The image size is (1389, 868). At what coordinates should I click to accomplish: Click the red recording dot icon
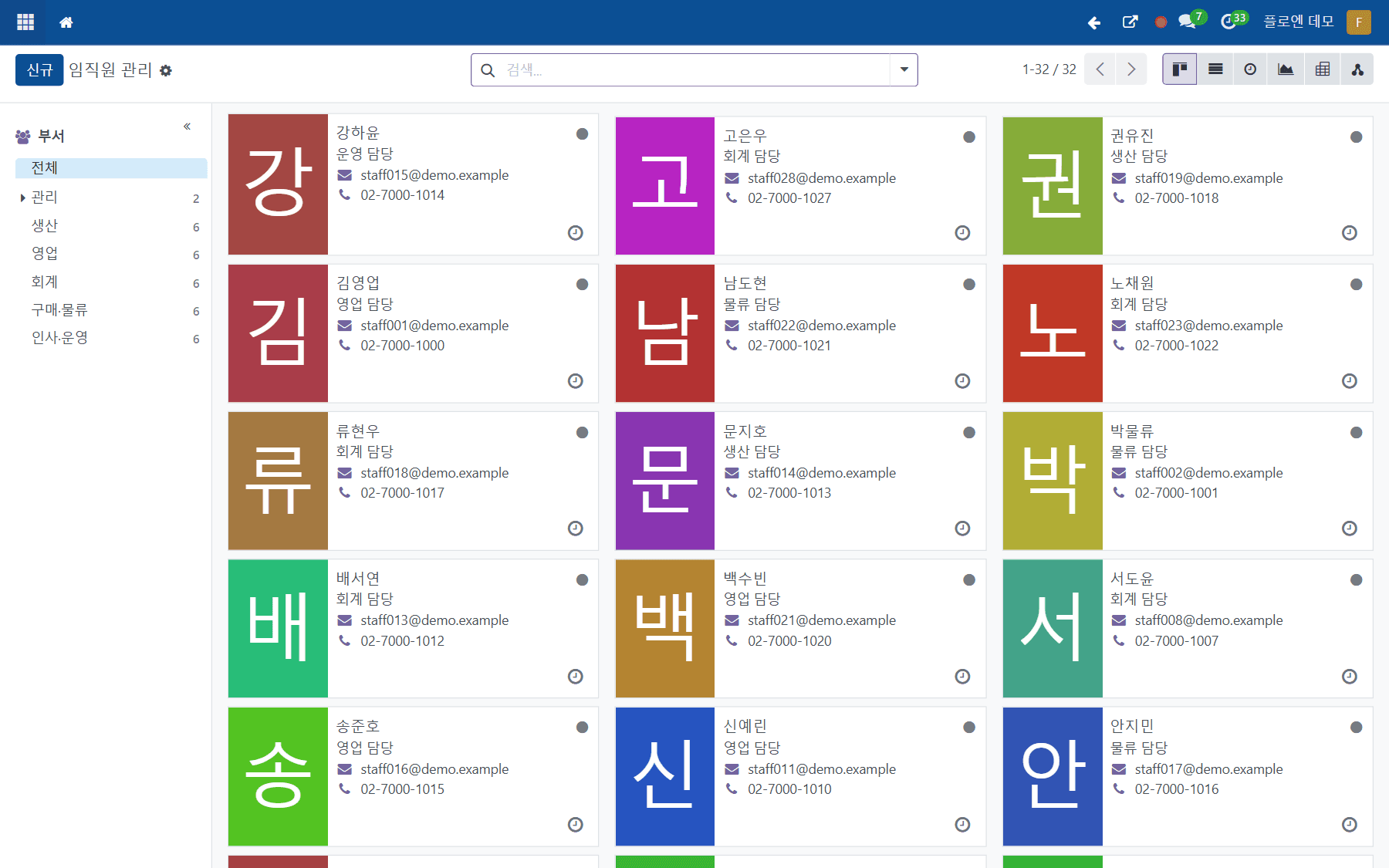[1161, 22]
